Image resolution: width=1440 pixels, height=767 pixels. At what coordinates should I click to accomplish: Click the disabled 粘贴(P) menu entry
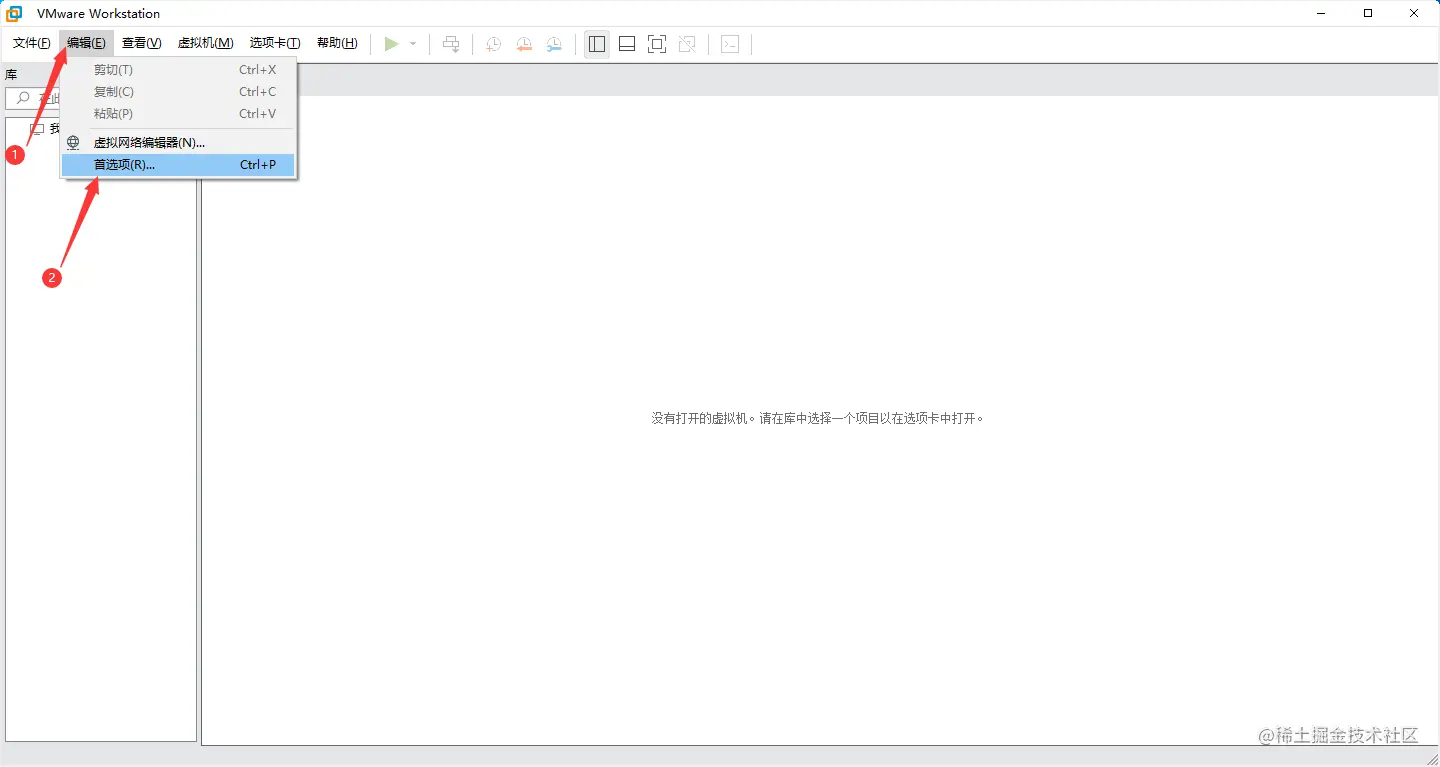click(x=178, y=114)
